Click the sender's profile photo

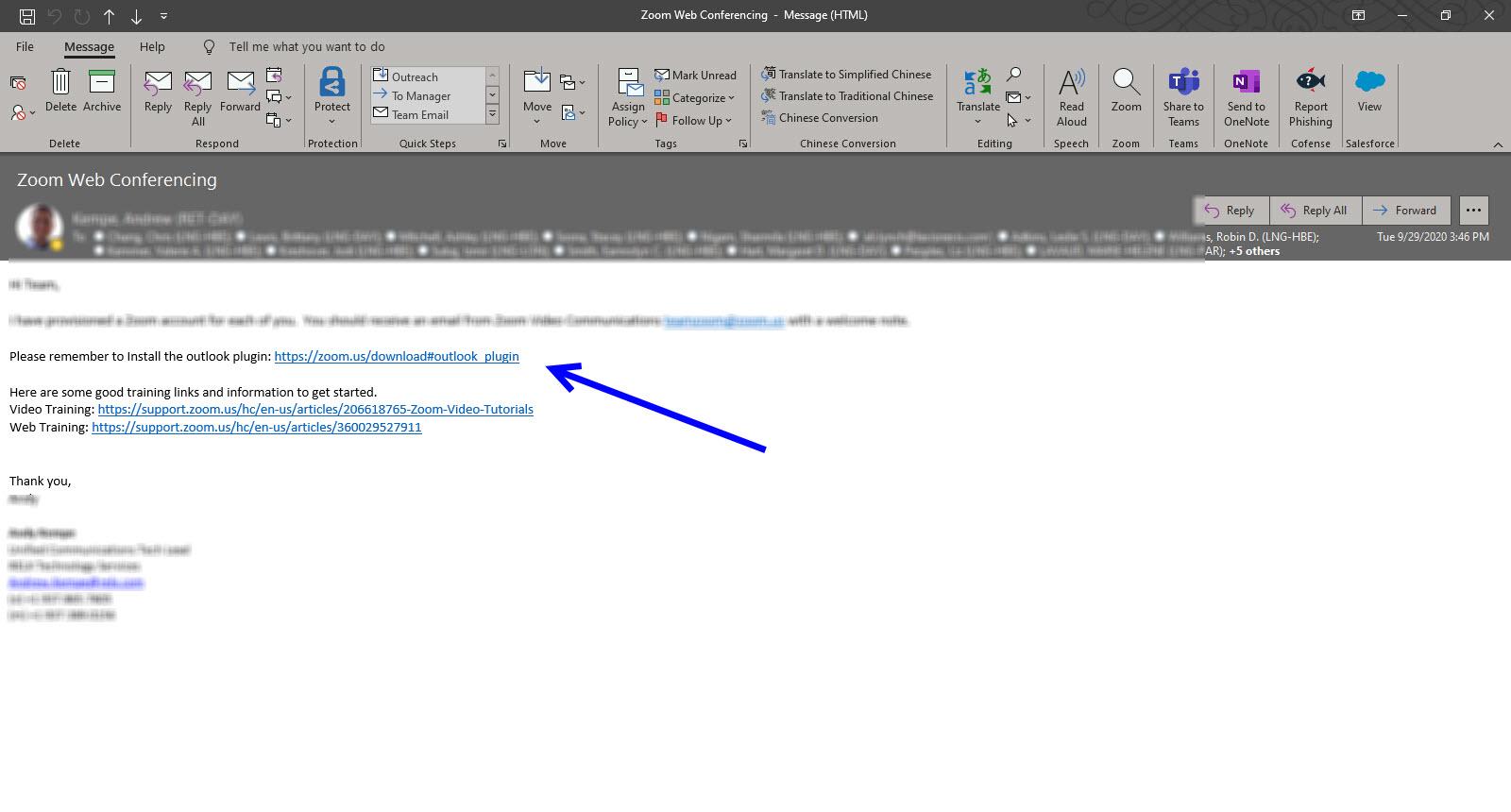[x=40, y=228]
